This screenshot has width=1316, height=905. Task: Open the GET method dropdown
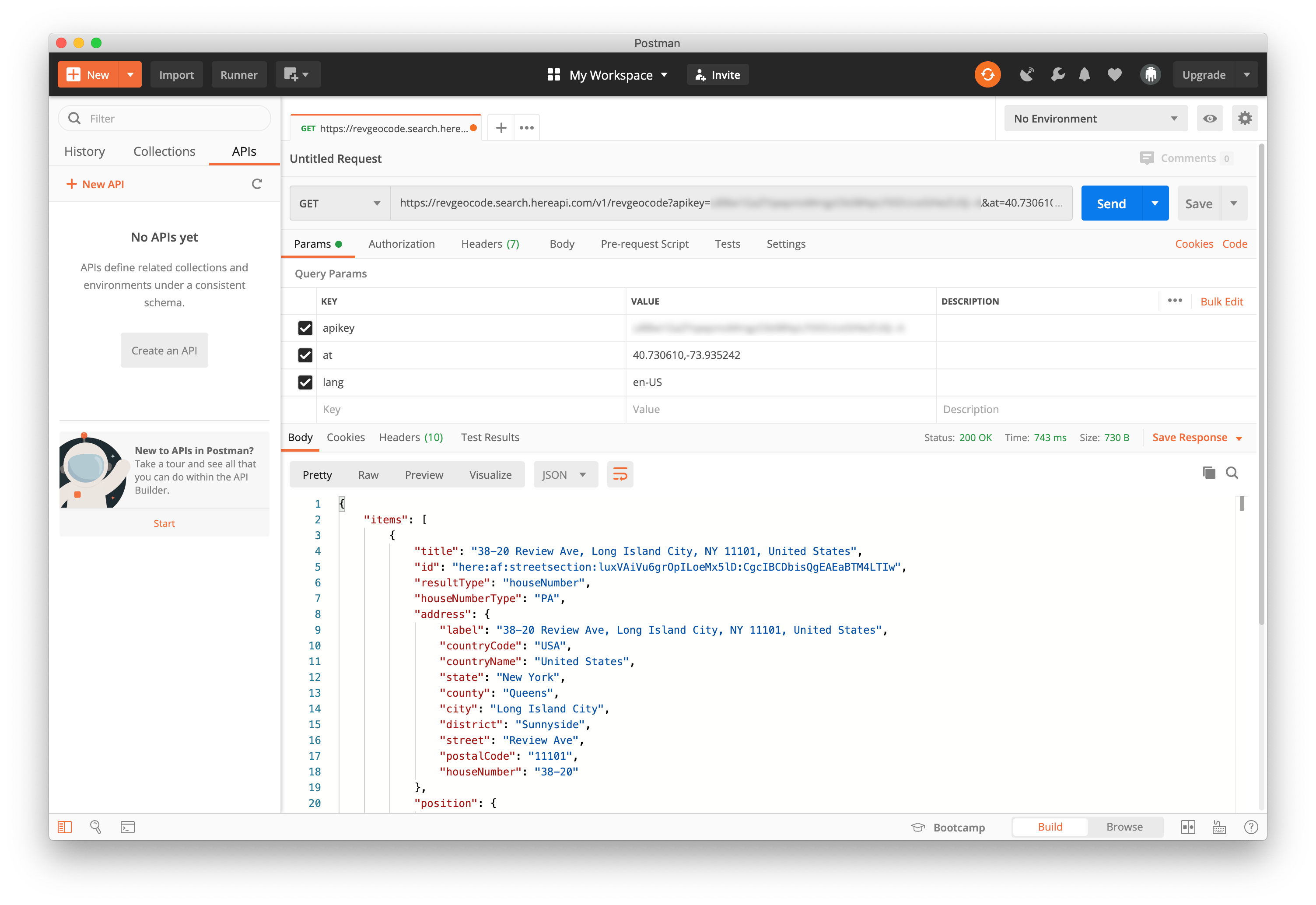(x=339, y=203)
